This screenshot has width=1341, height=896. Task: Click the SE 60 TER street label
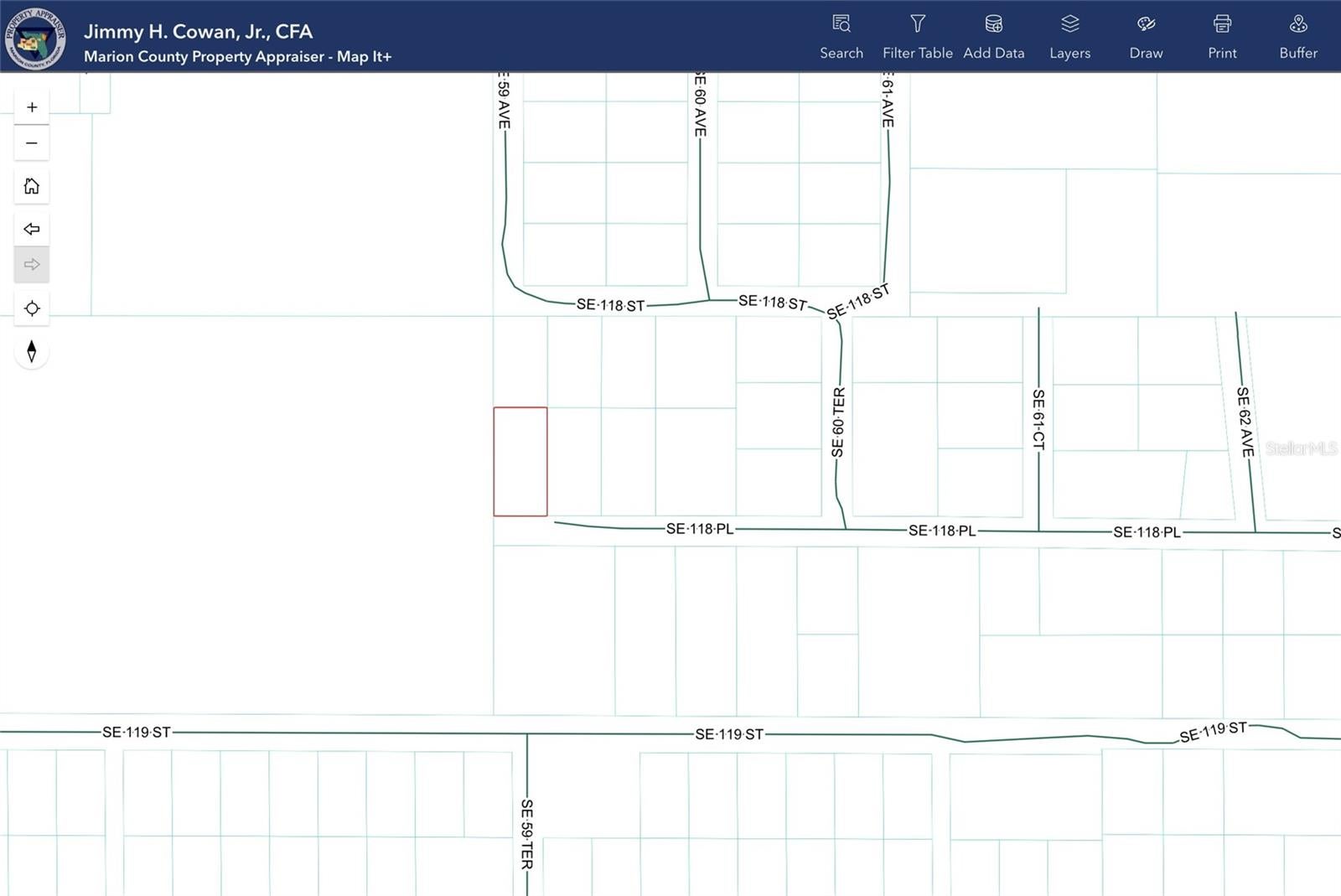point(838,422)
